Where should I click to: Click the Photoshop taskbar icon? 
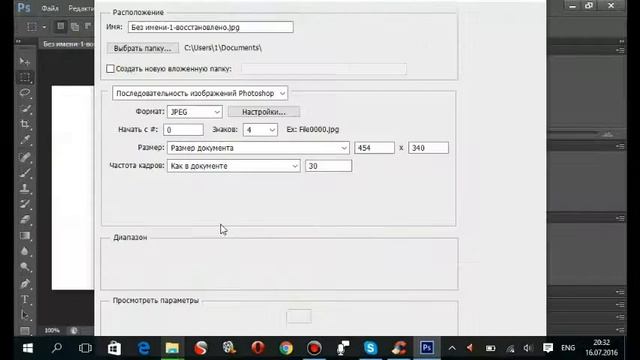pos(427,348)
